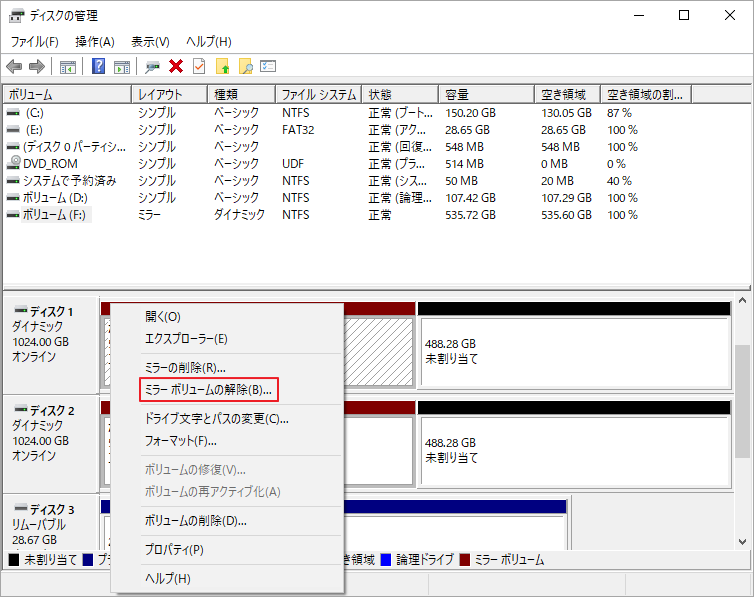Viewport: 754px width, 597px height.
Task: Open the ファイル(F) menu
Action: (x=35, y=42)
